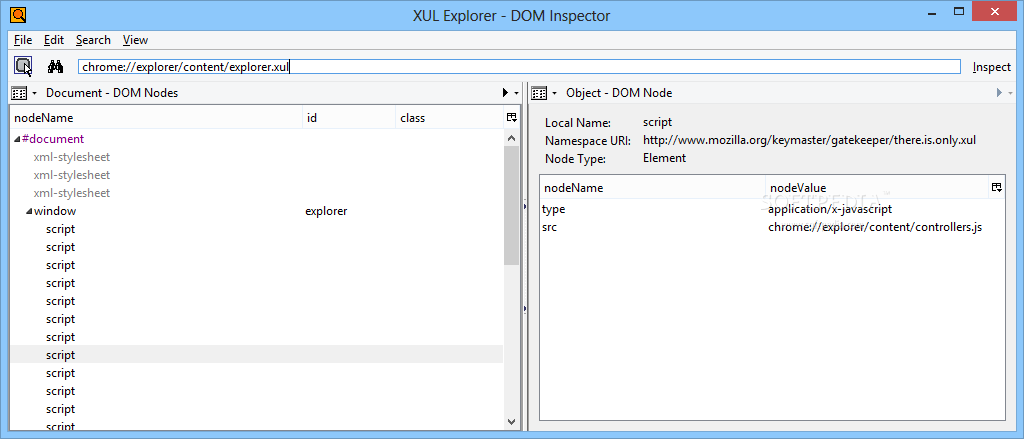1024x439 pixels.
Task: Sort by class column header
Action: click(449, 118)
